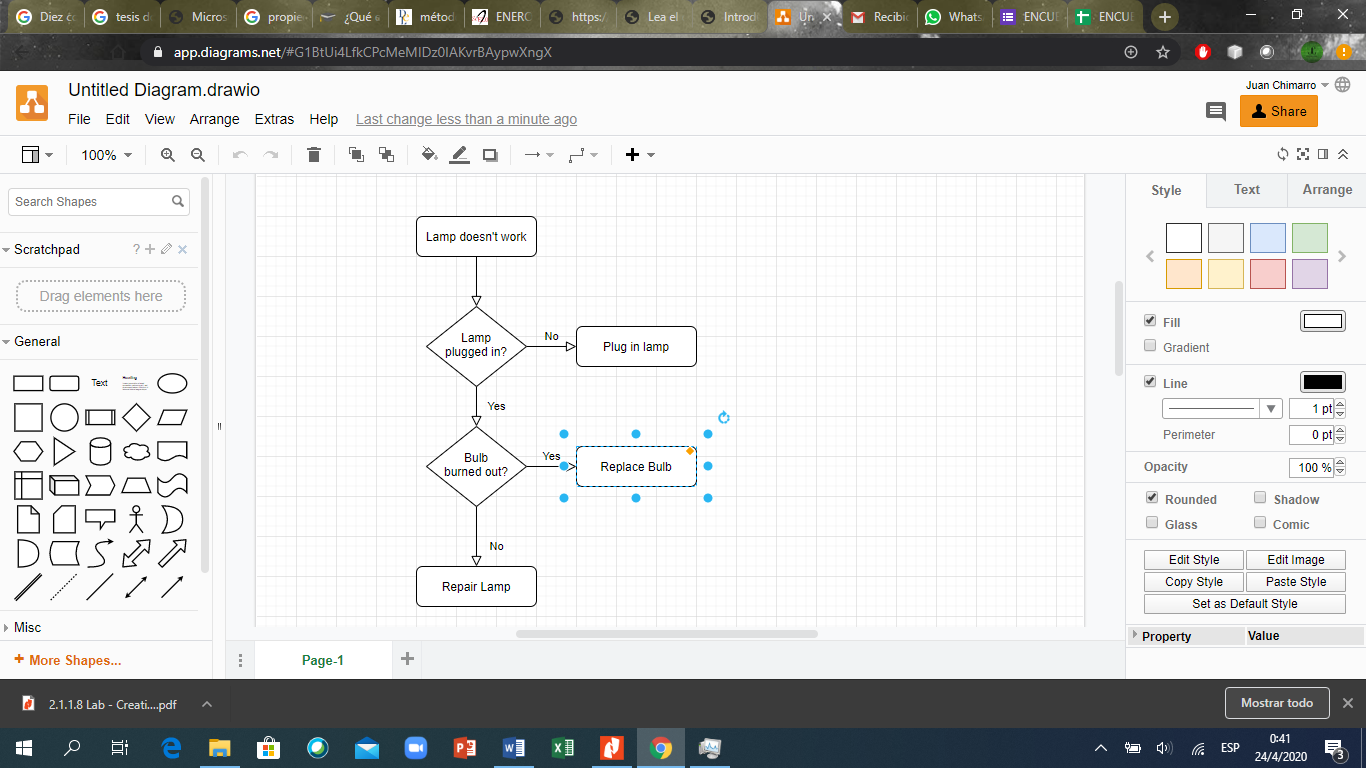Screen dimensions: 1366x768
Task: Open the waypoints connector style dropdown
Action: point(583,155)
